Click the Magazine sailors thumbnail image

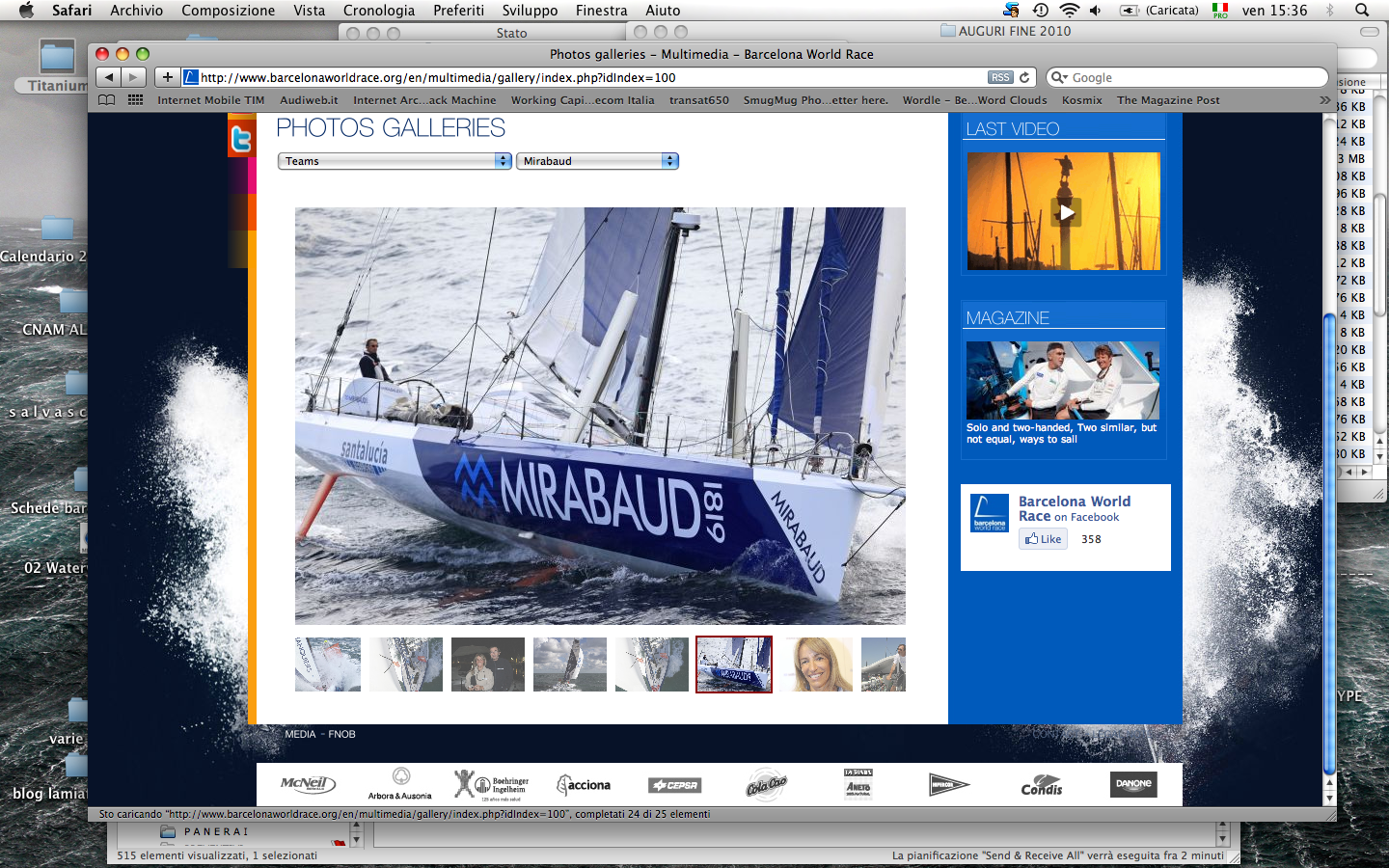pyautogui.click(x=1063, y=380)
